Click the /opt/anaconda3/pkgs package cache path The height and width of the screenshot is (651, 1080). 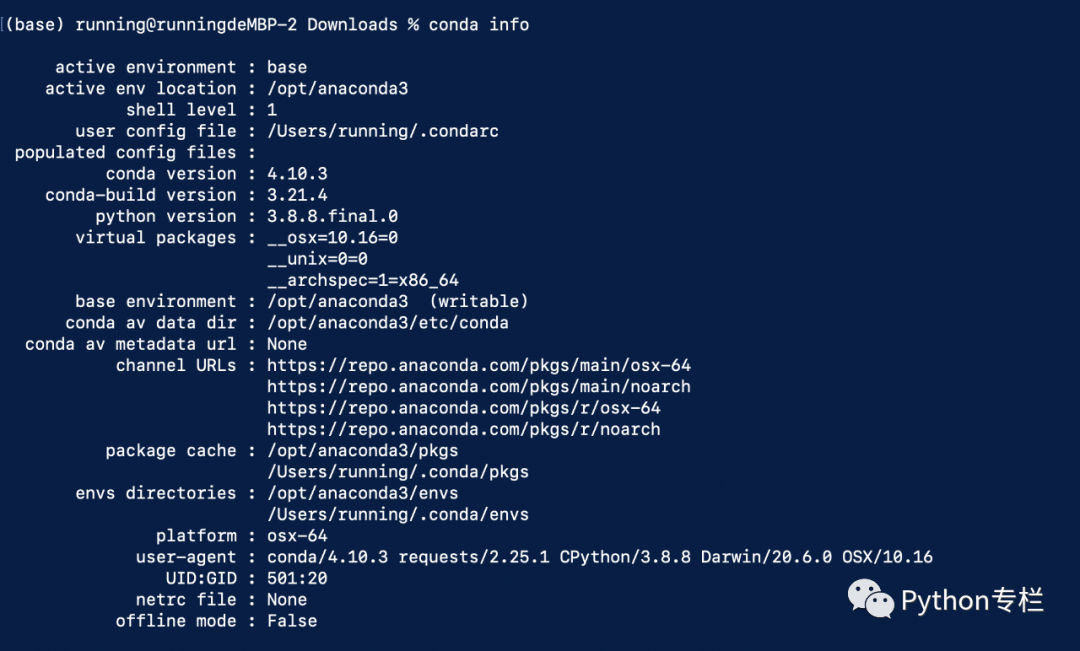[x=362, y=451]
